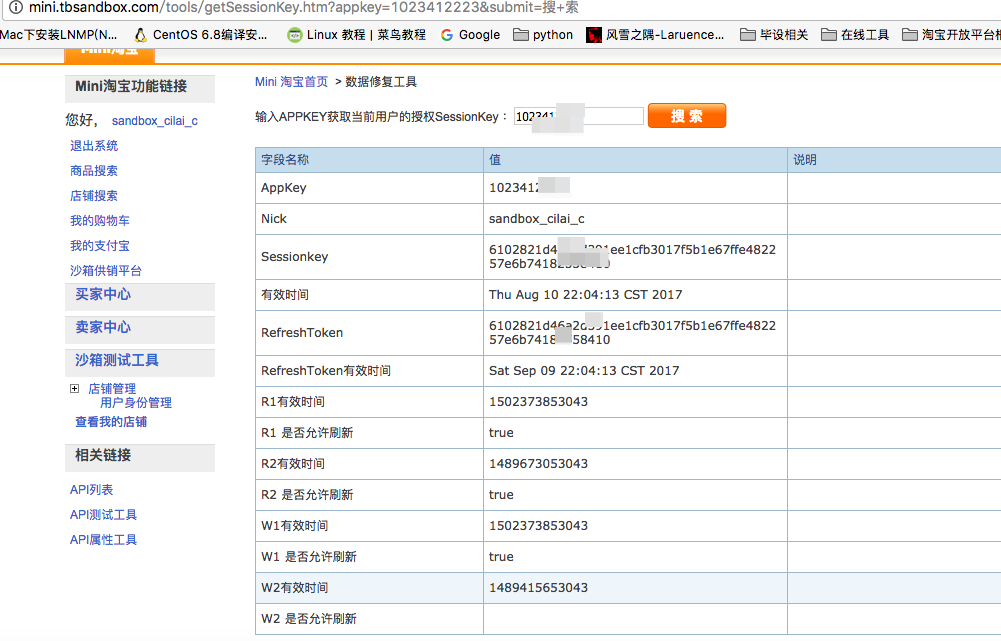The image size is (1001, 641).
Task: Click the 有效时间 field label
Action: tap(285, 295)
